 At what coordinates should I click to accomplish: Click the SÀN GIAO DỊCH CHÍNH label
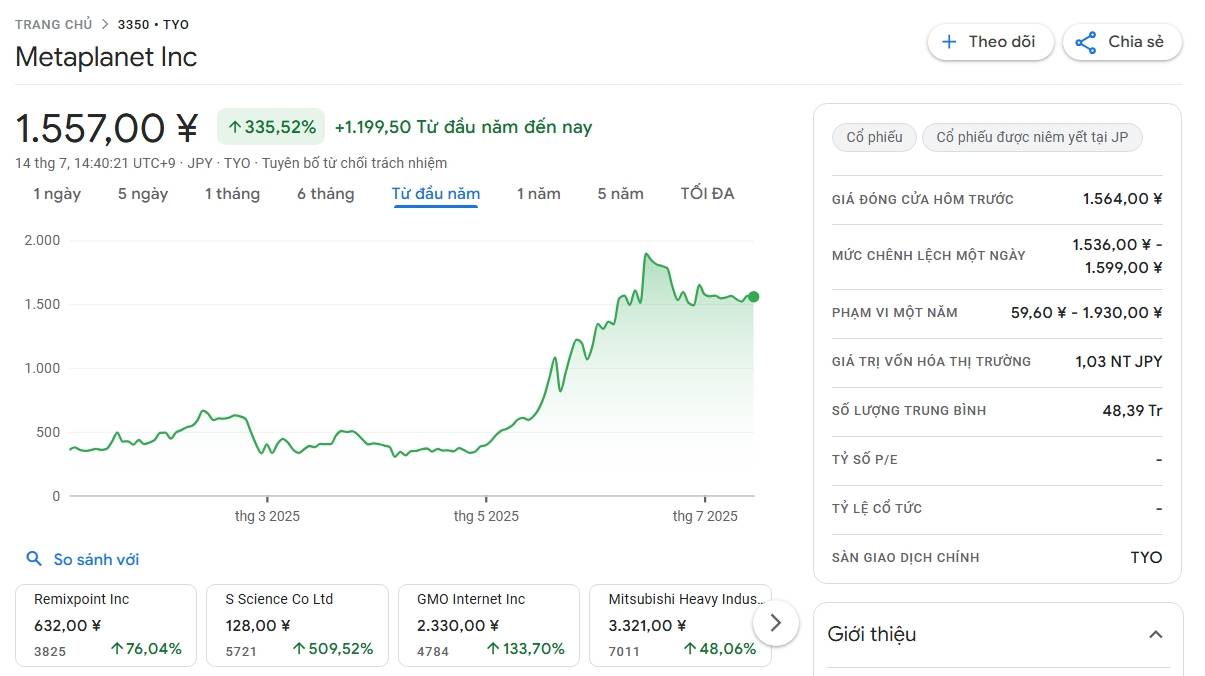pyautogui.click(x=906, y=557)
